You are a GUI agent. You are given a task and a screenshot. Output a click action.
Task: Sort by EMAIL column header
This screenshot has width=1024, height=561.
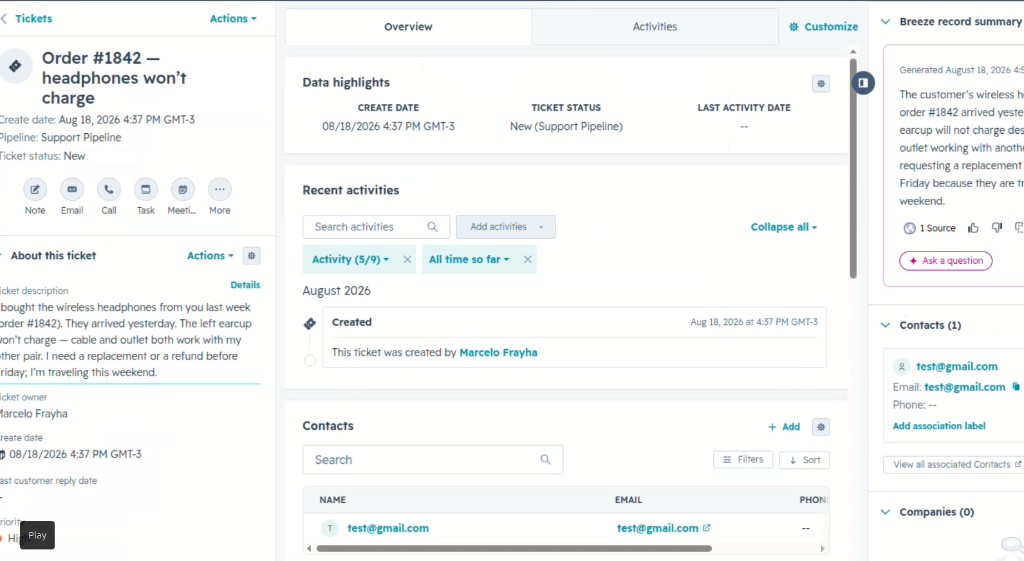(x=628, y=500)
